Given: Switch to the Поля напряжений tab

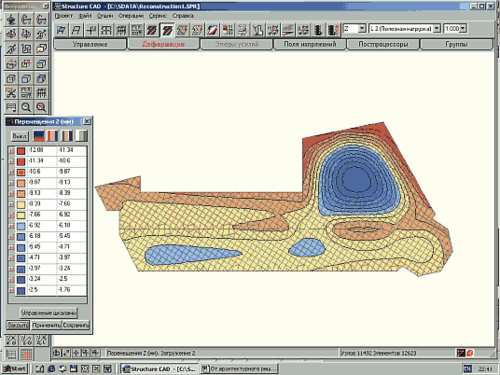Looking at the screenshot, I should click(310, 44).
